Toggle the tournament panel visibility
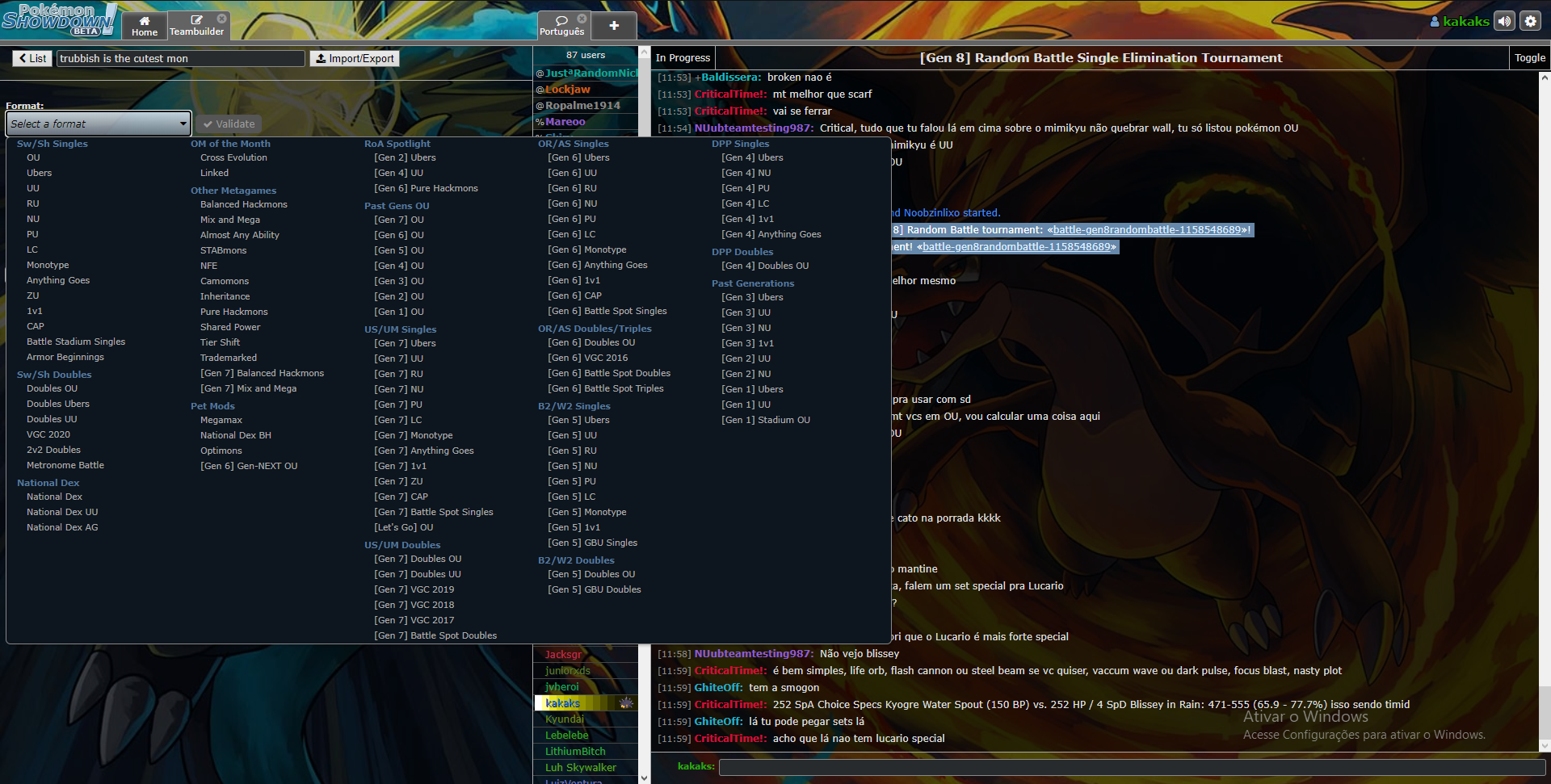1551x784 pixels. point(1529,58)
